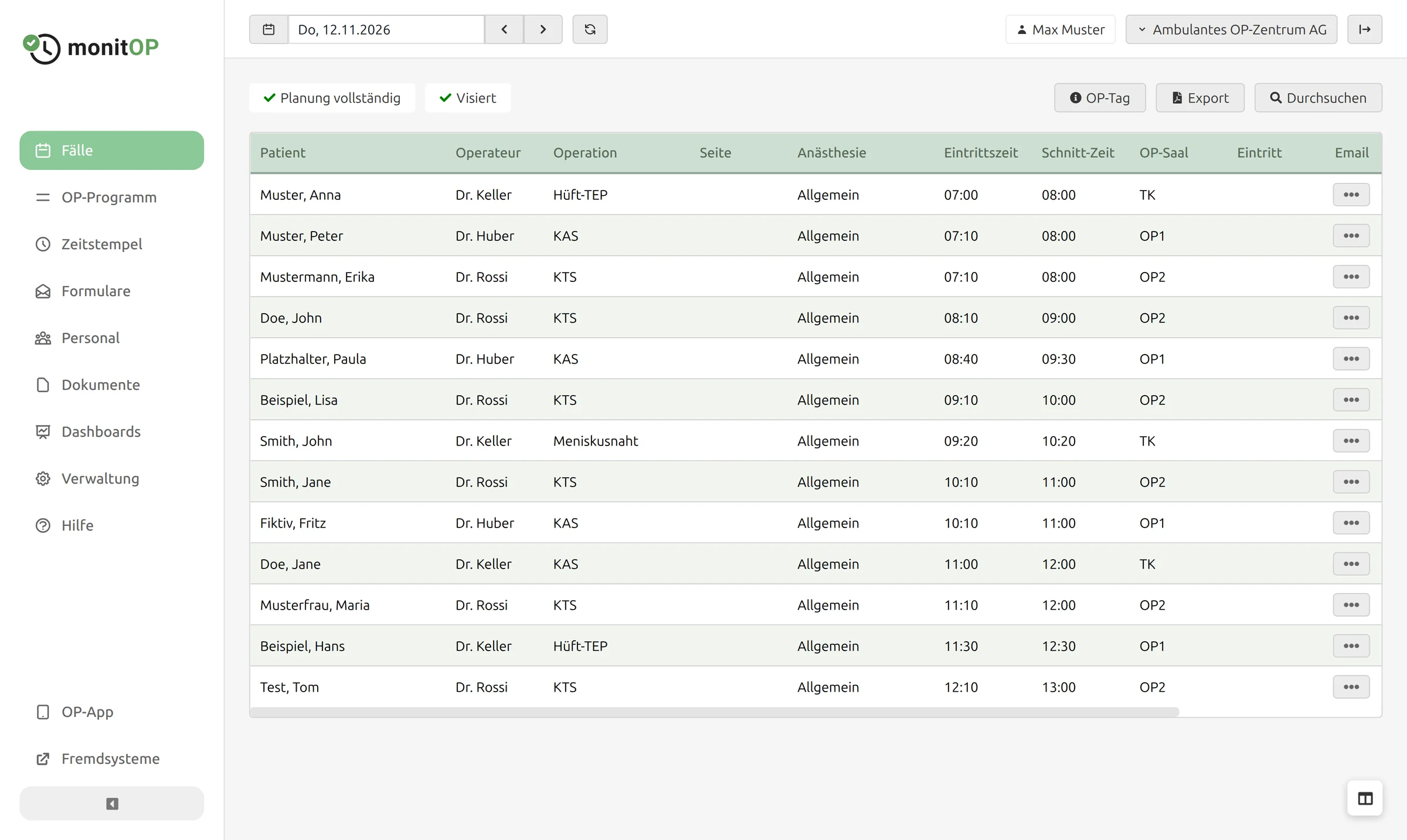Open Hilfe help section
Image resolution: width=1407 pixels, height=840 pixels.
click(112, 526)
